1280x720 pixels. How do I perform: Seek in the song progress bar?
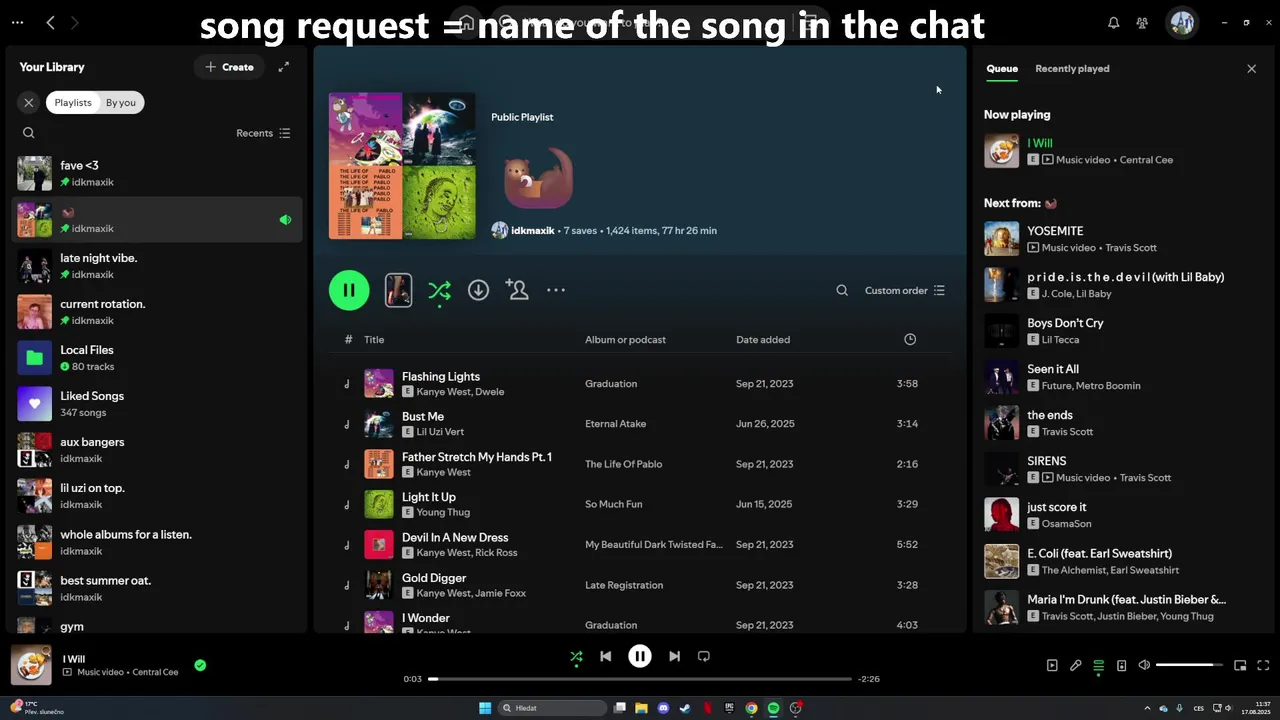click(x=640, y=679)
